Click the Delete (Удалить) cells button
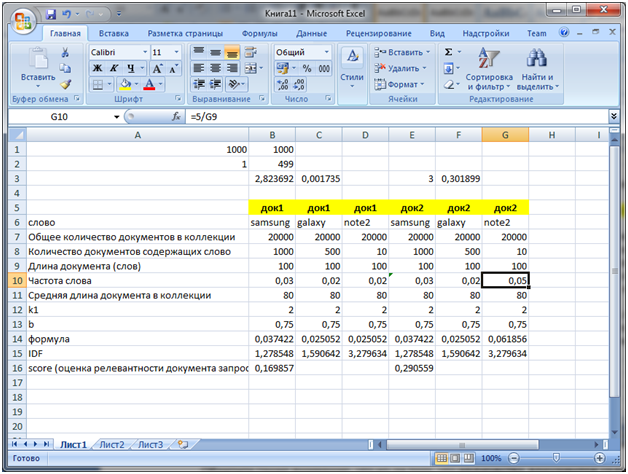 405,68
